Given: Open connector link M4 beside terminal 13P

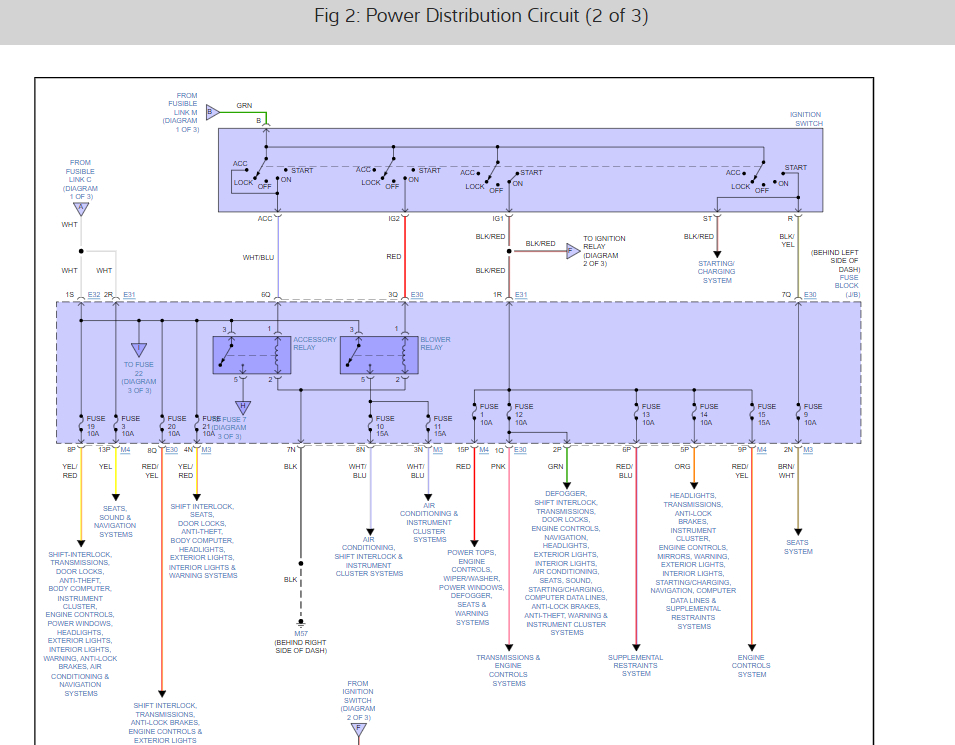Looking at the screenshot, I should (x=125, y=450).
